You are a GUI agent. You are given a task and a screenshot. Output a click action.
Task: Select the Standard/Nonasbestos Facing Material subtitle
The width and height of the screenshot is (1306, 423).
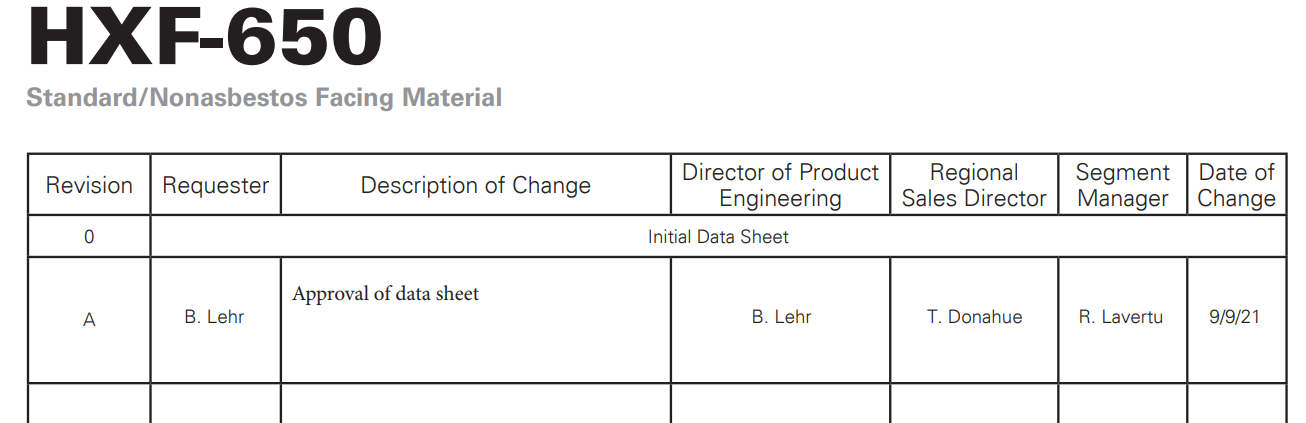pyautogui.click(x=264, y=98)
